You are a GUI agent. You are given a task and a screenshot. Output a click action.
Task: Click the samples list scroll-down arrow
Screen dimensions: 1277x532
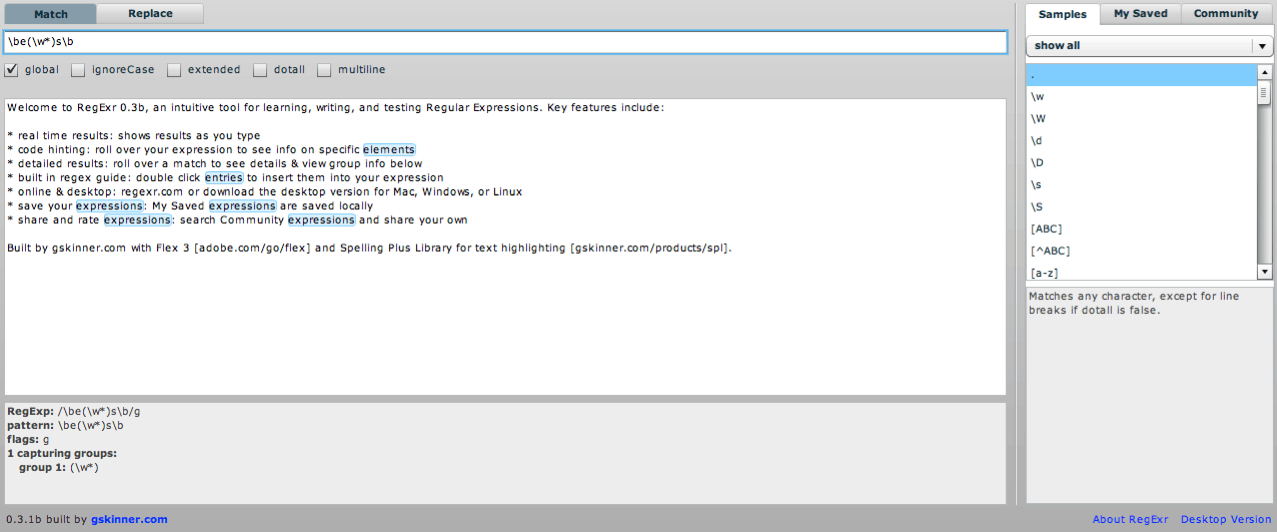coord(1264,272)
